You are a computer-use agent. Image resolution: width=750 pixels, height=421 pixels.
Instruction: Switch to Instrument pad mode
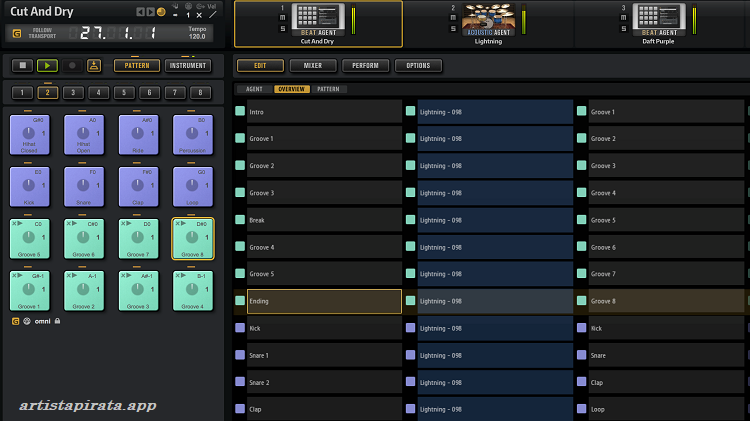pos(188,66)
